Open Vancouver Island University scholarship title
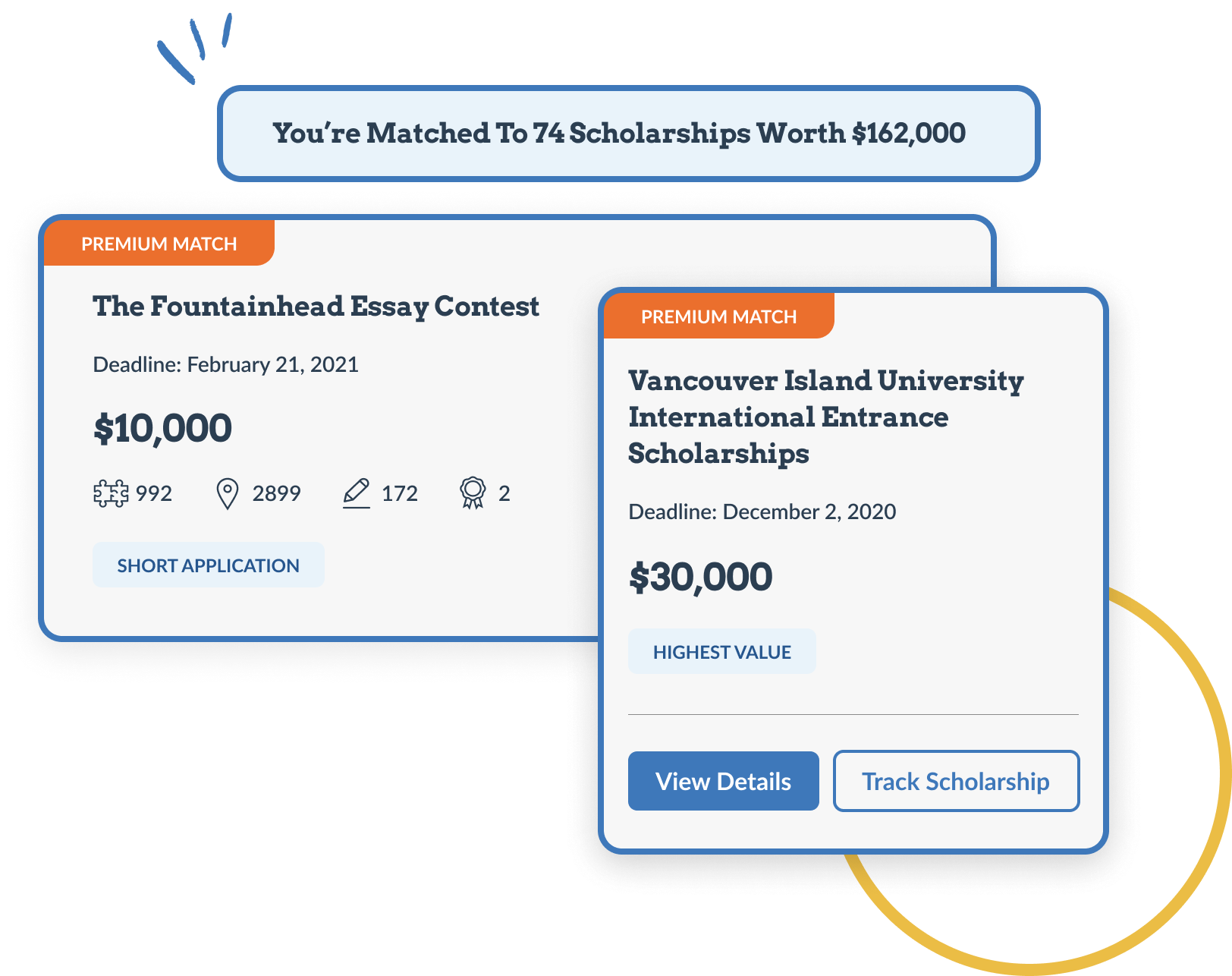Viewport: 1232px width, 976px height. coord(825,417)
